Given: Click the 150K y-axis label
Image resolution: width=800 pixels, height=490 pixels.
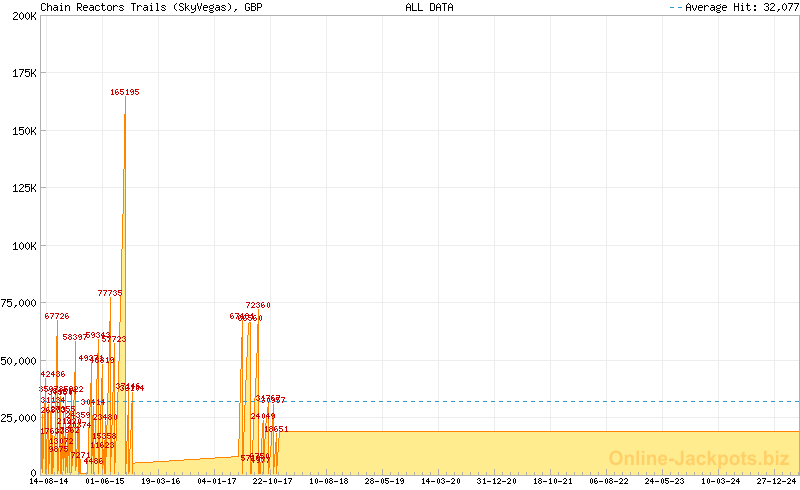Looking at the screenshot, I should [x=22, y=131].
